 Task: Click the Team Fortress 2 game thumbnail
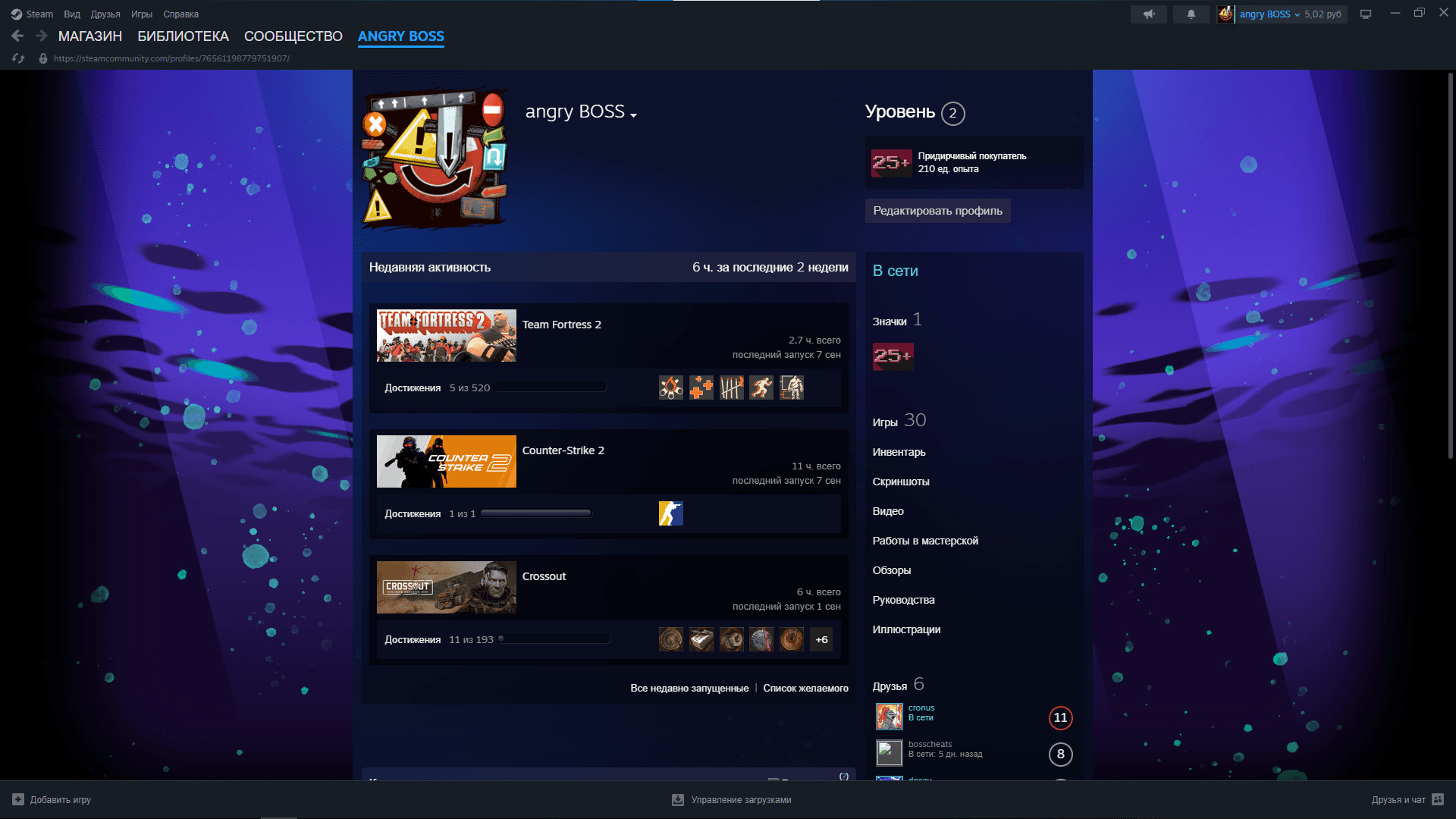(x=447, y=336)
